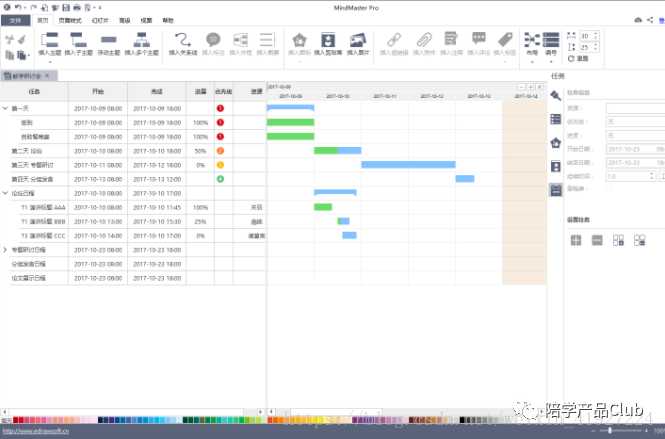Click the Insert Topic (插入主题) ribbon icon
The image size is (665, 439).
tap(50, 40)
